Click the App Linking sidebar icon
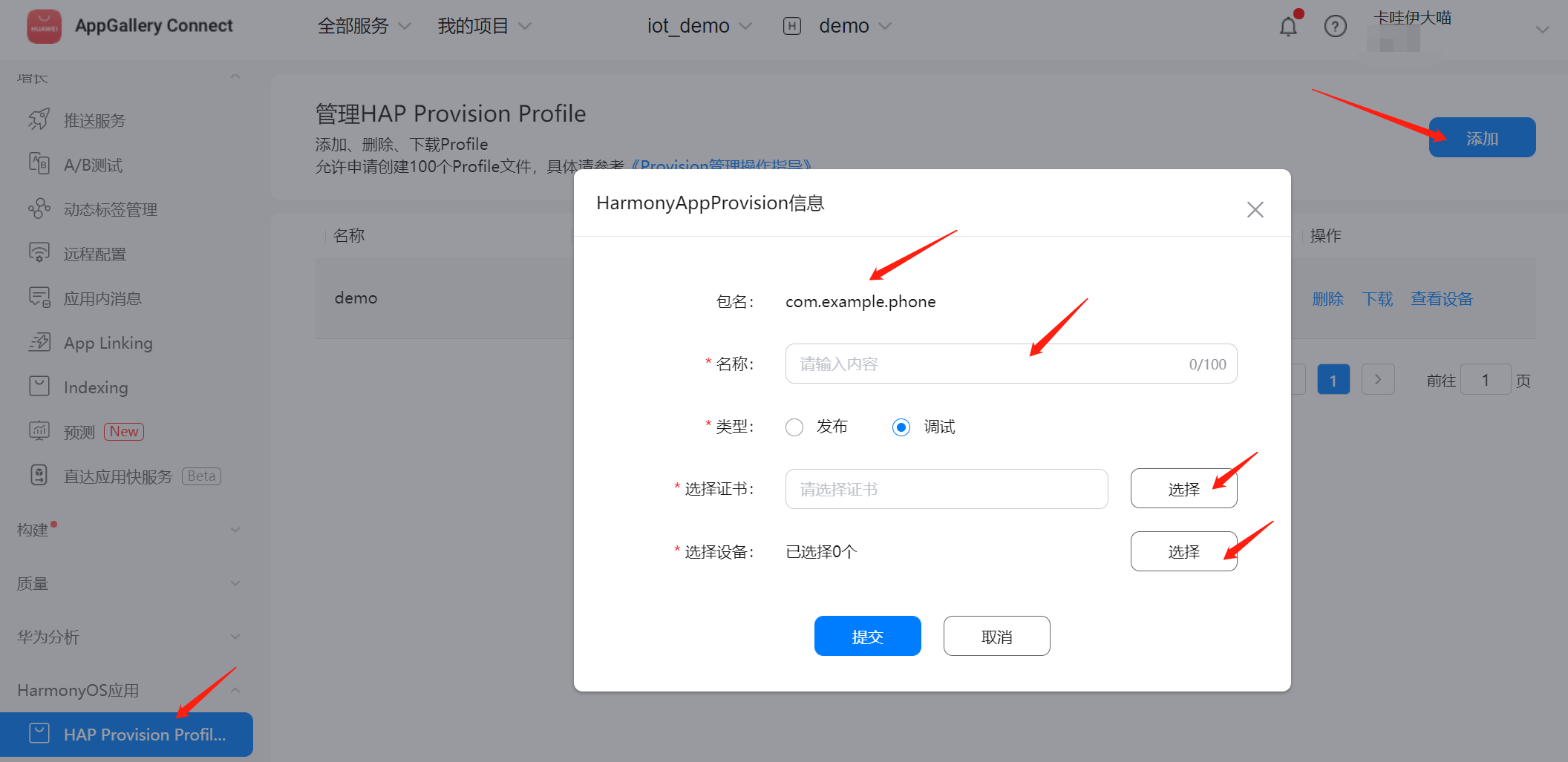 (39, 342)
